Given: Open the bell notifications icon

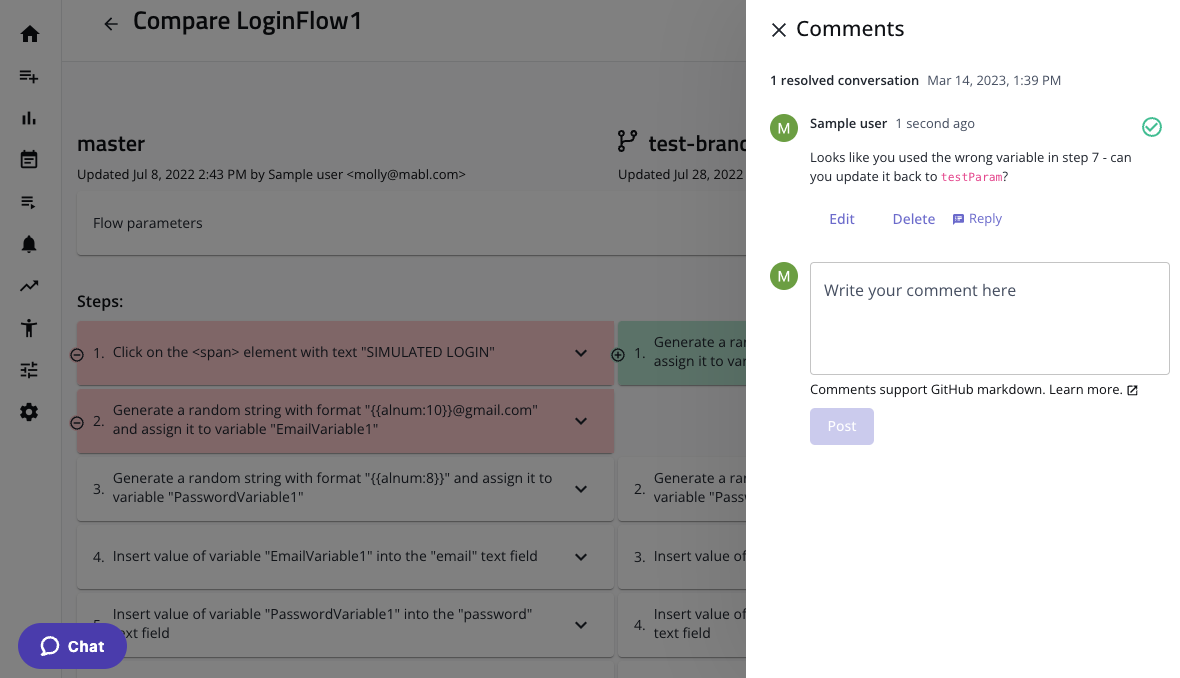Looking at the screenshot, I should click(x=29, y=244).
